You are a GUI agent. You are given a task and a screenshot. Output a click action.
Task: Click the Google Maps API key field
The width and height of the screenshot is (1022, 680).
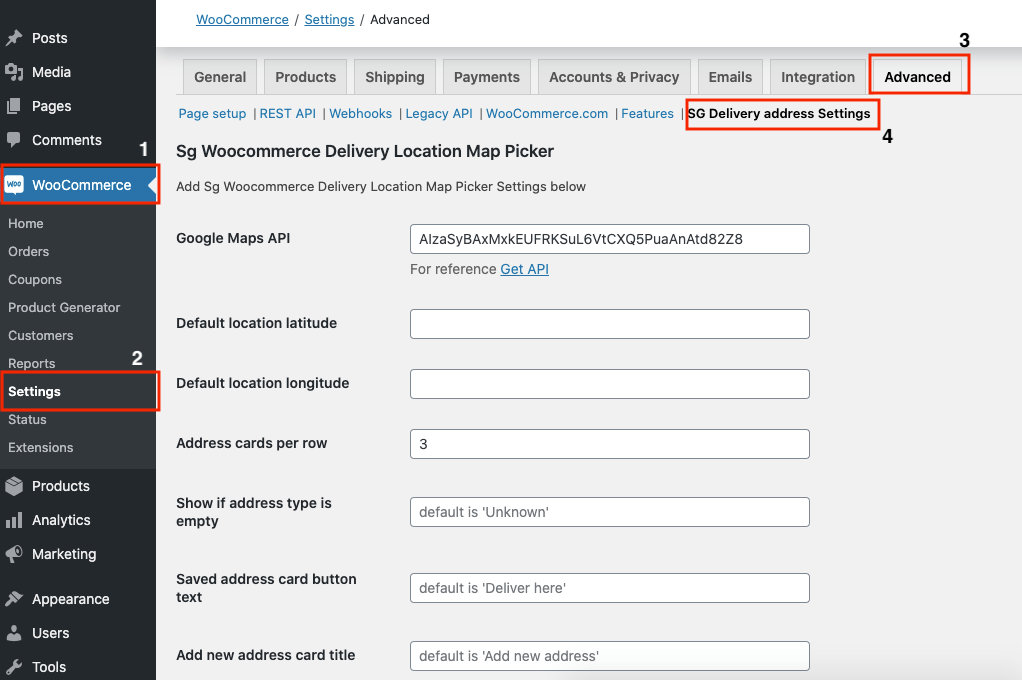[x=610, y=239]
